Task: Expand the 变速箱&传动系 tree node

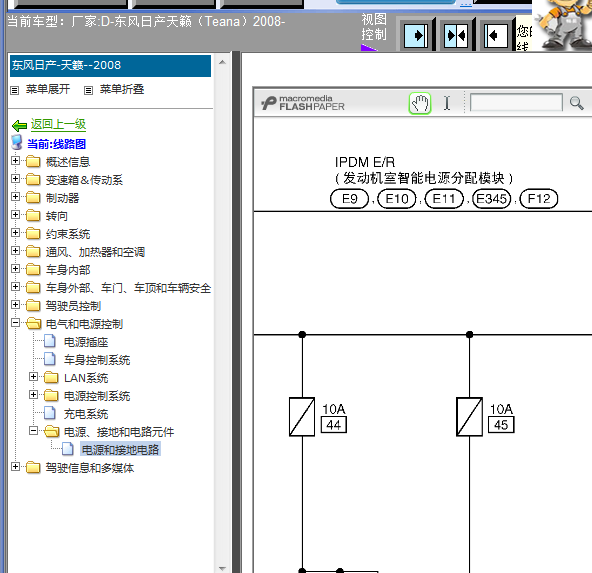Action: tap(15, 178)
